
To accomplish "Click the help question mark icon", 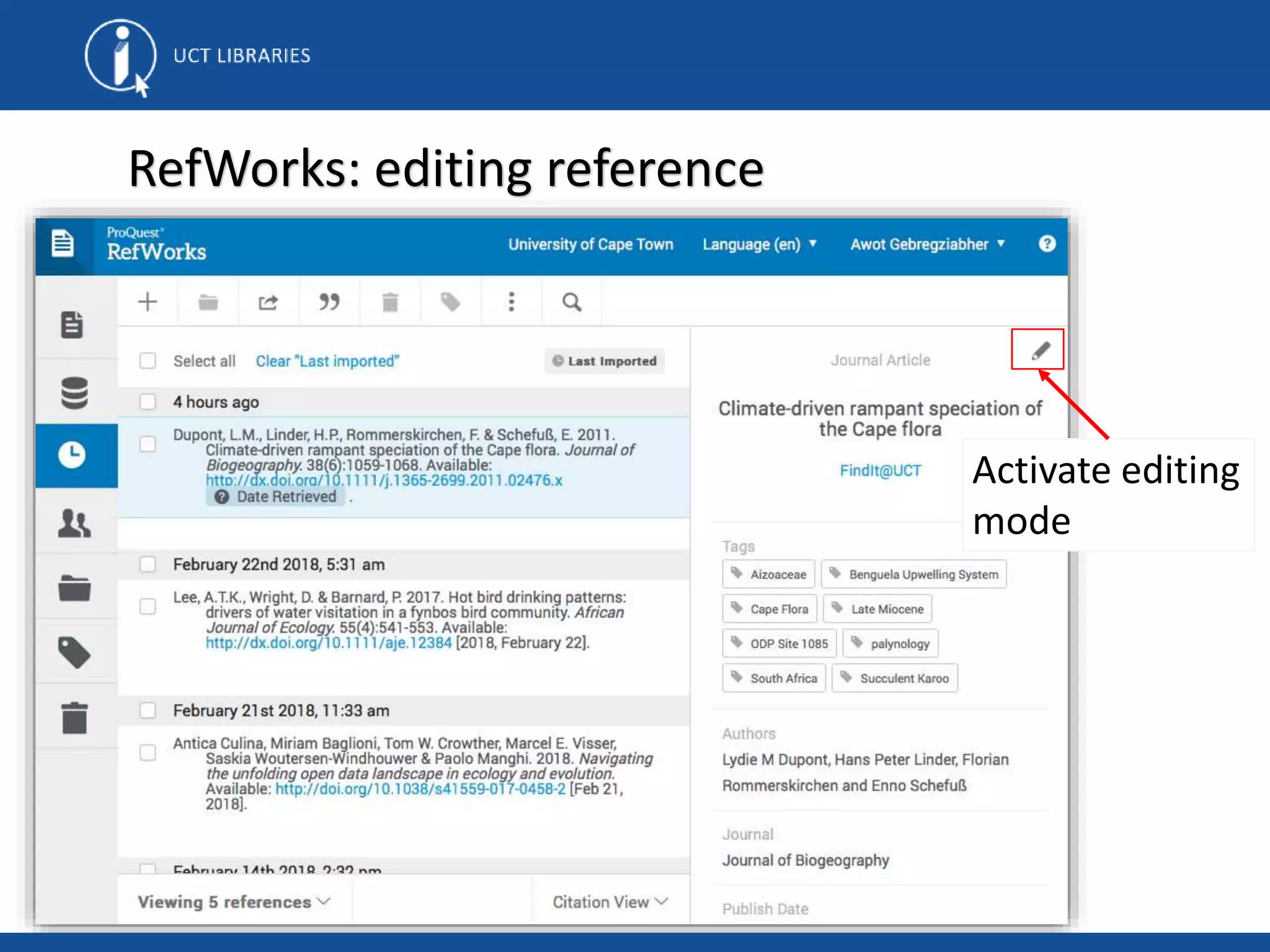I will (x=1047, y=244).
